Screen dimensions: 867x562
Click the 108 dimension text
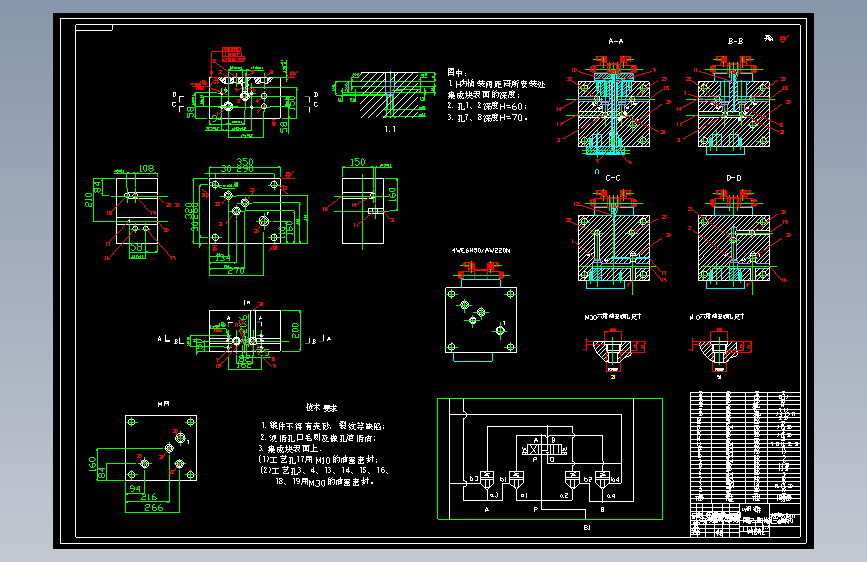(146, 168)
